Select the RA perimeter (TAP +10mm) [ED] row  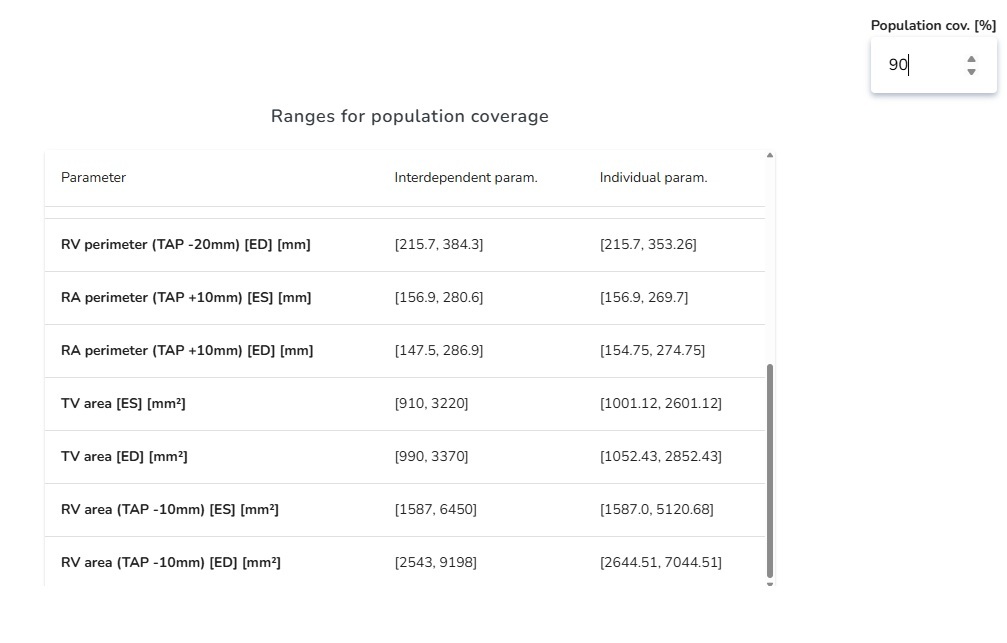187,350
